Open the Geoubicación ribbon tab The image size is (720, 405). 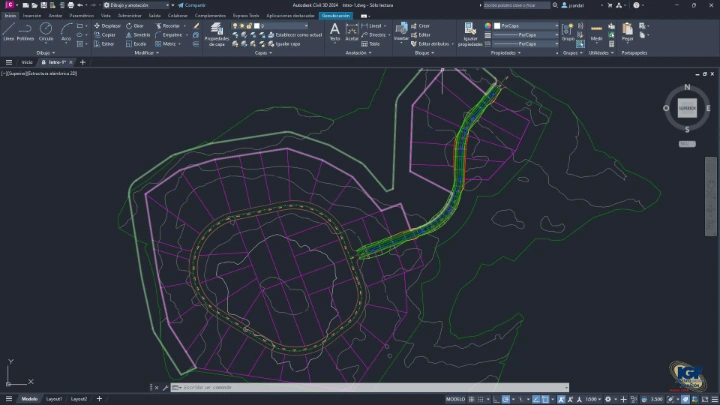[x=336, y=16]
